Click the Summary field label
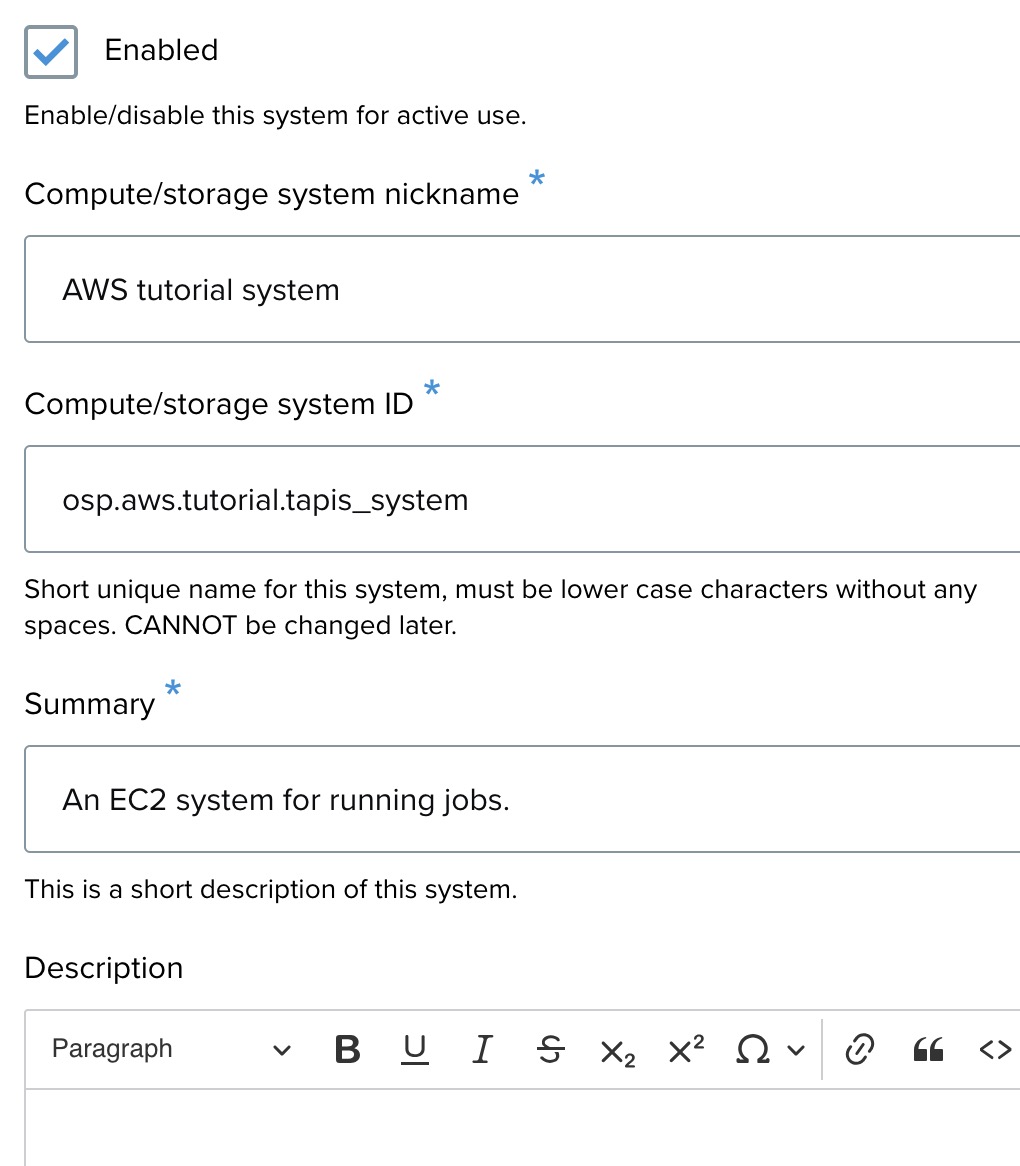Image resolution: width=1020 pixels, height=1166 pixels. [x=90, y=704]
